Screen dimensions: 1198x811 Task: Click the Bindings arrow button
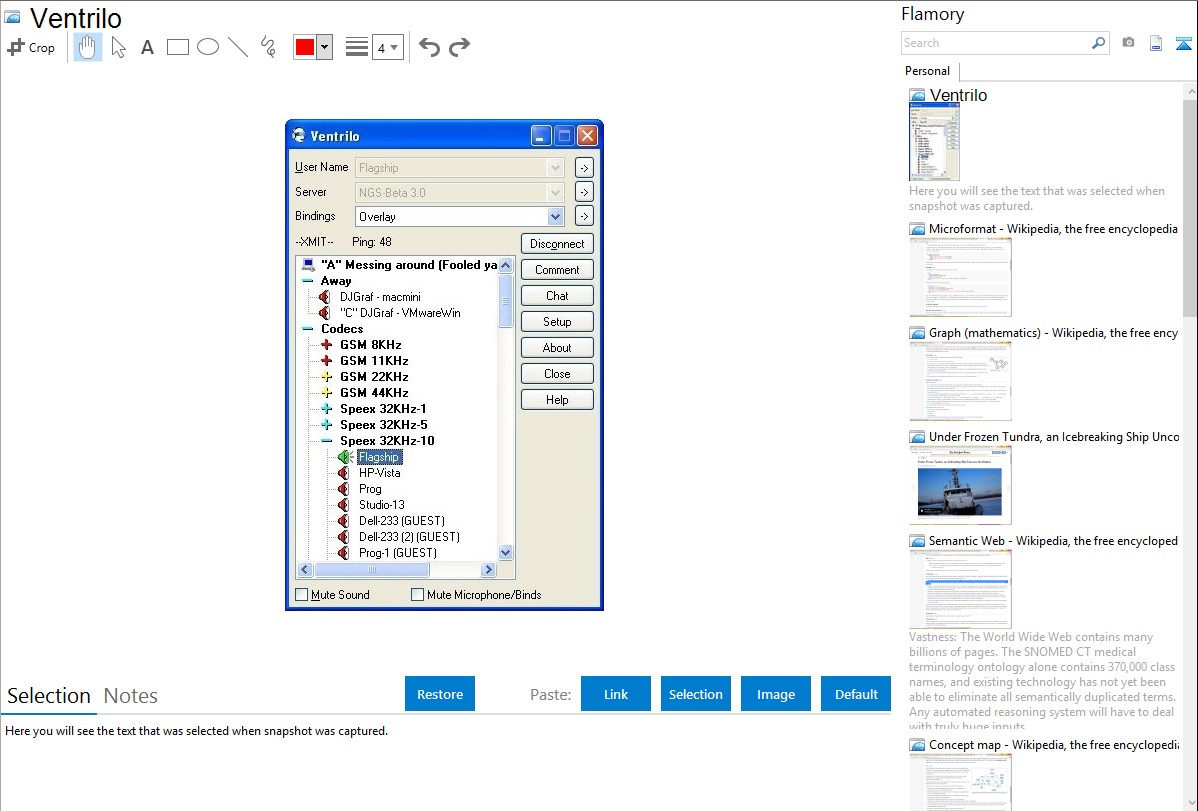(x=584, y=216)
